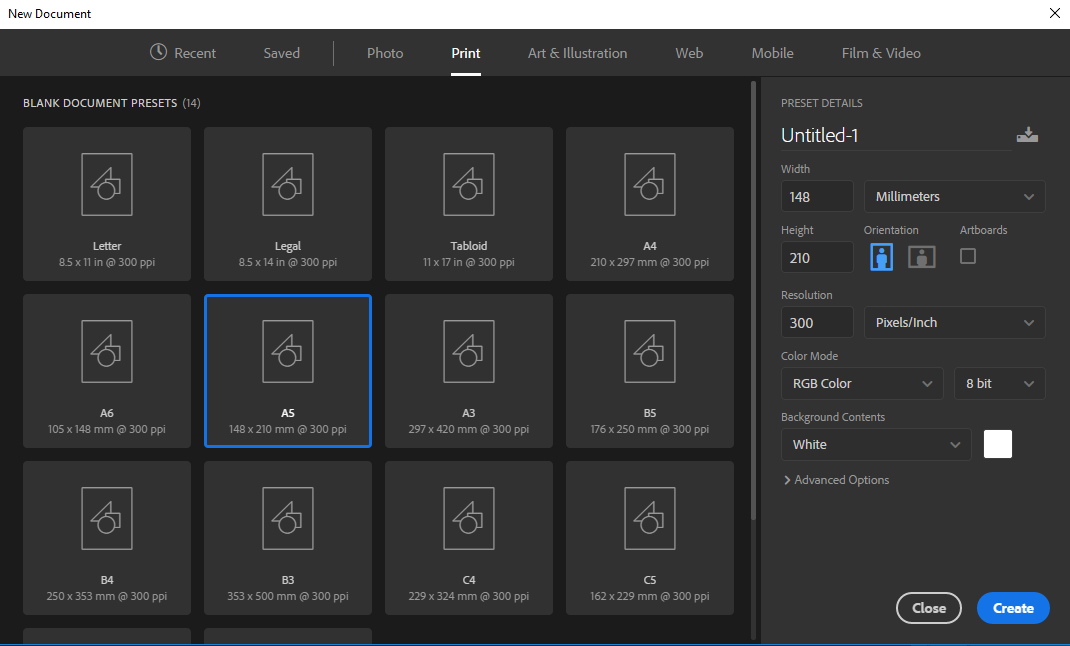Open the units dropdown showing Millimeters
This screenshot has height=646, width=1070.
(x=954, y=196)
